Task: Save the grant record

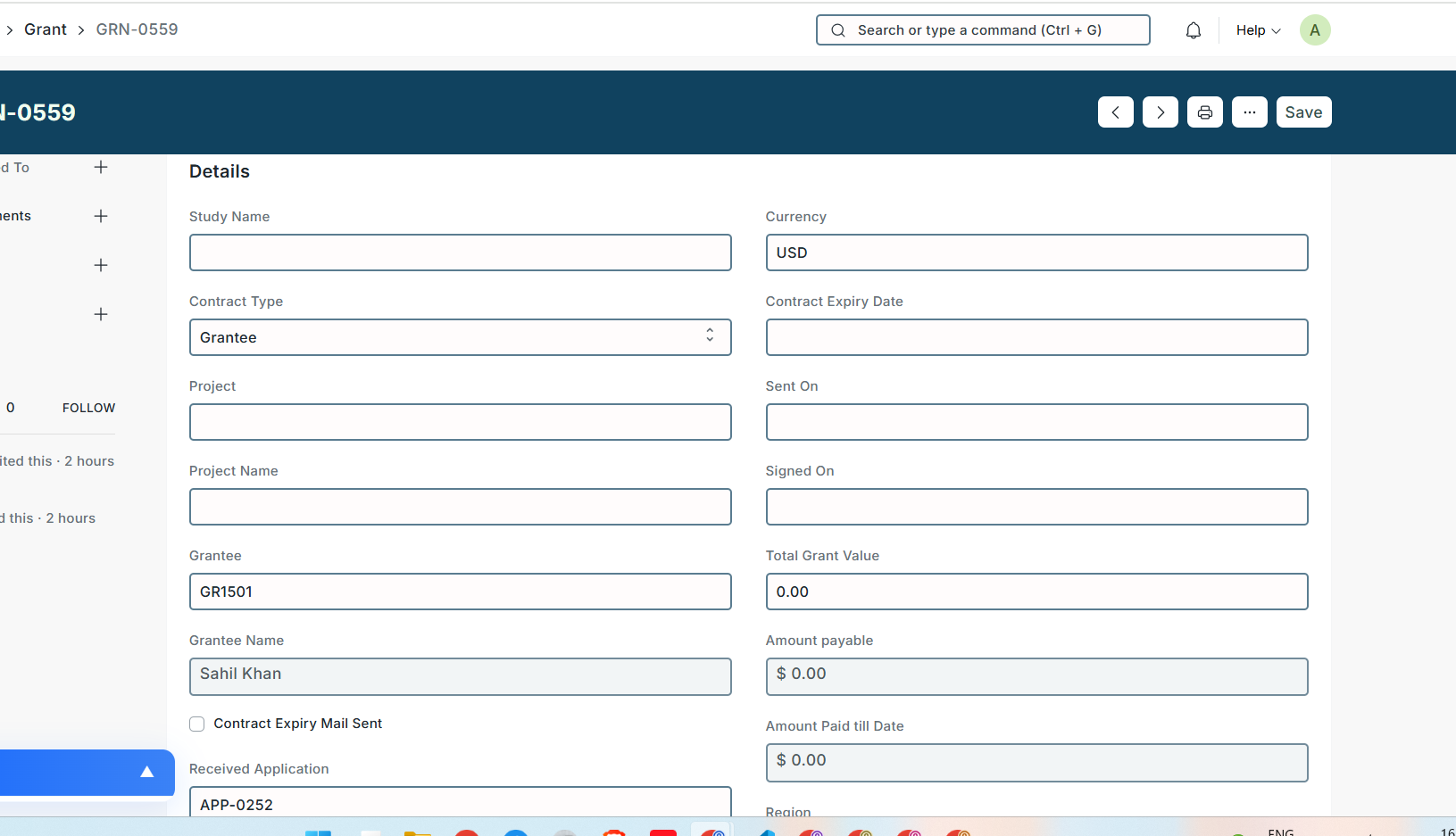Action: (x=1302, y=112)
